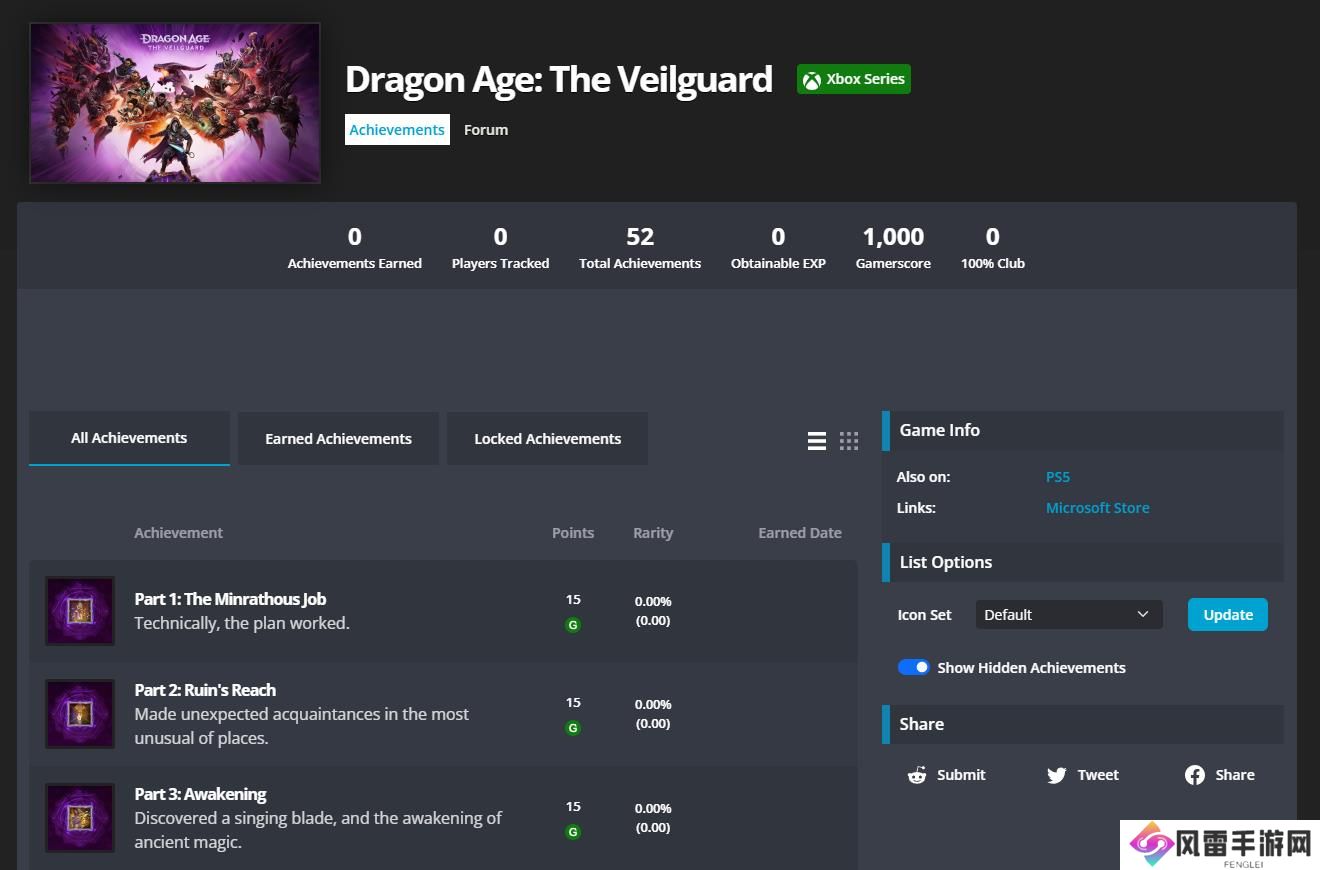
Task: Click the 0.00% rarity of Part 1
Action: point(653,601)
